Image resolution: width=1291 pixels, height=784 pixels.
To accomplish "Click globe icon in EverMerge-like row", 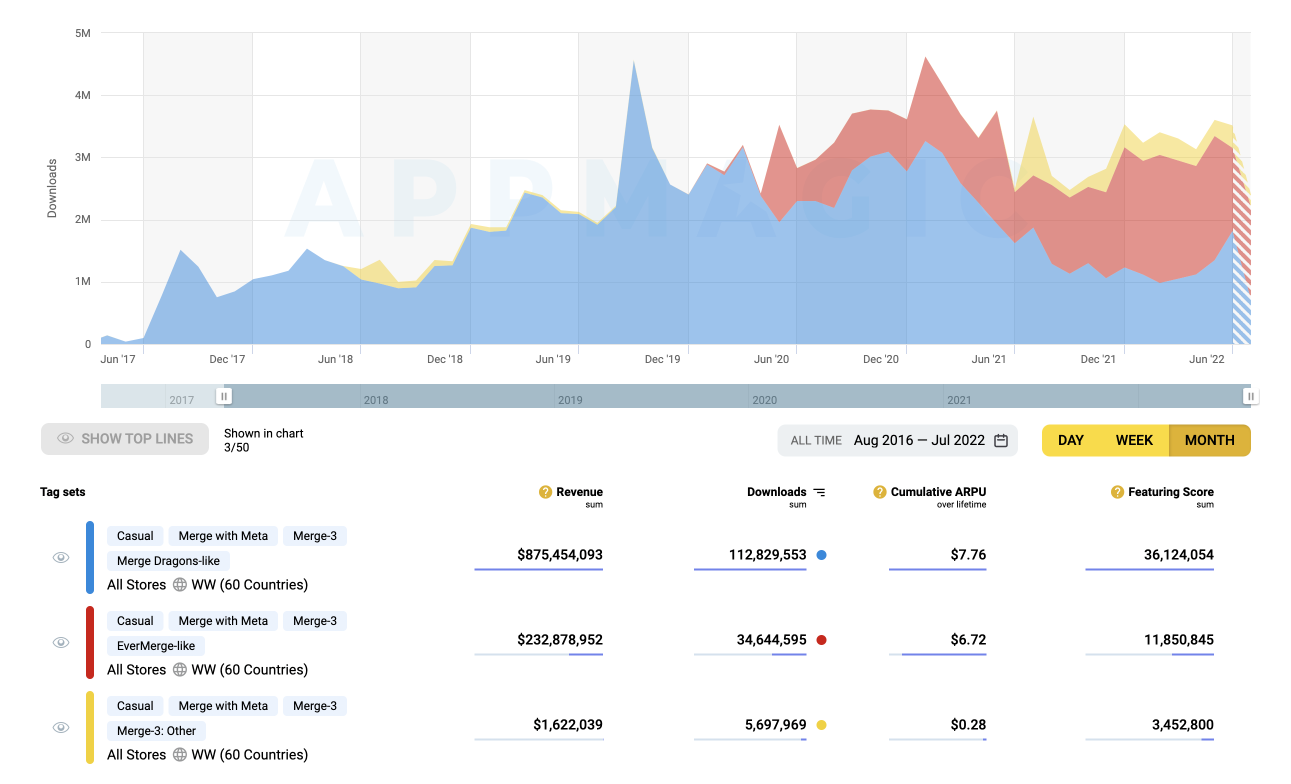I will 180,670.
